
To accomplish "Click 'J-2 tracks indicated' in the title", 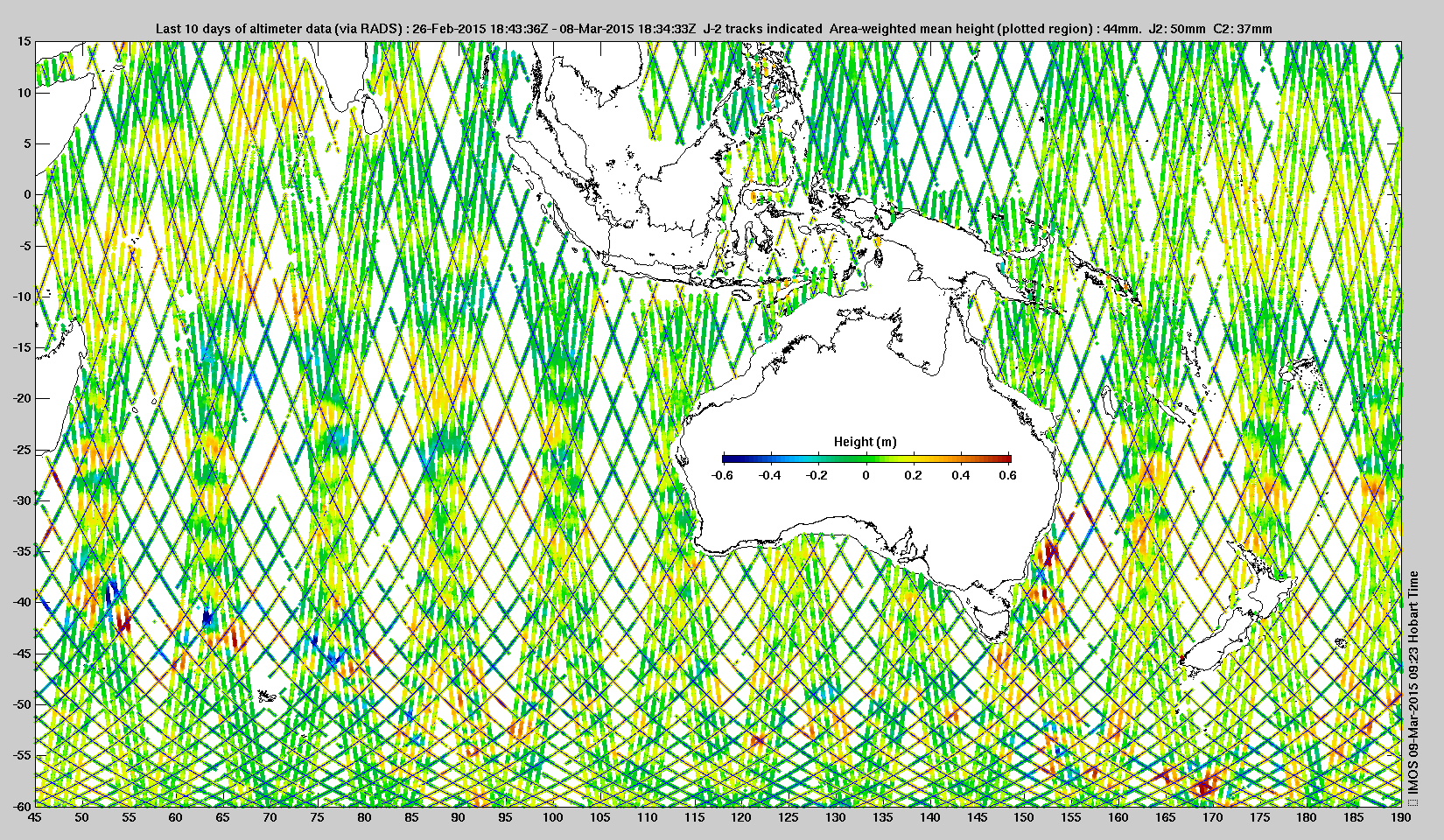I will (762, 29).
